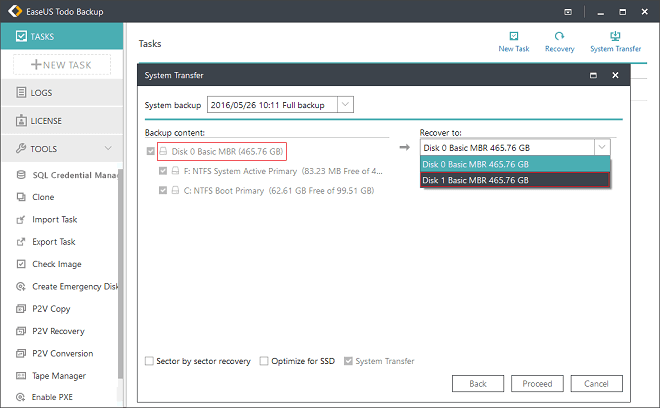Close the System Transfer dialog
660x408 pixels.
pyautogui.click(x=615, y=75)
